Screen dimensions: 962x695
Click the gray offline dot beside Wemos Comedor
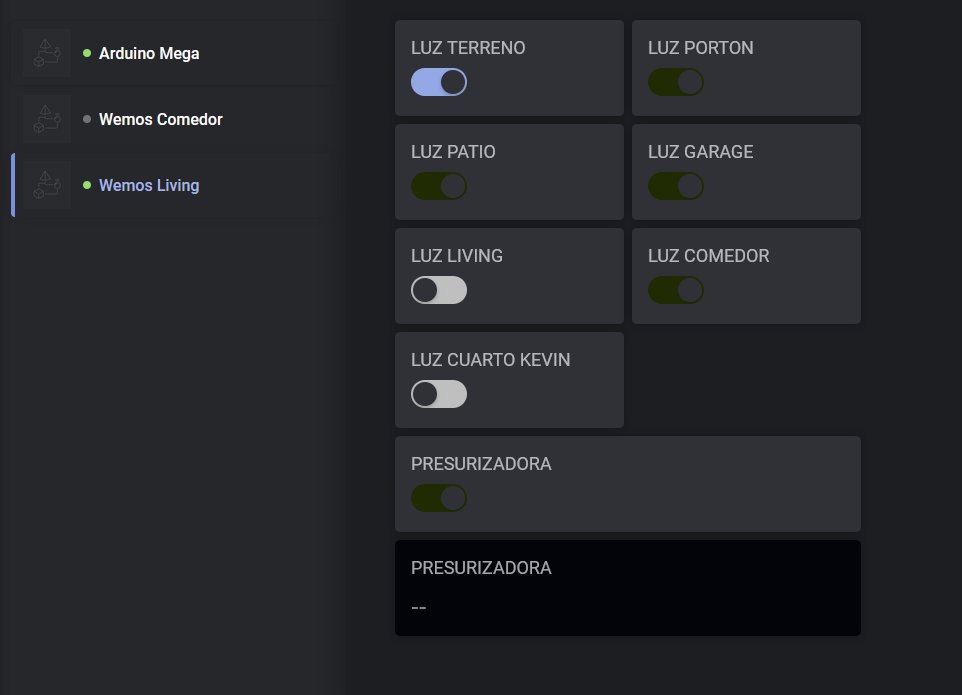(87, 119)
